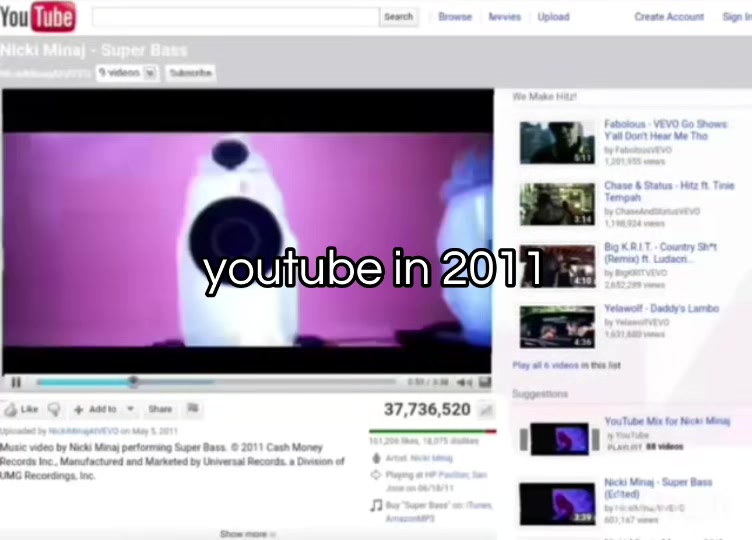The image size is (752, 540).
Task: Open the Upload menu link
Action: click(553, 17)
